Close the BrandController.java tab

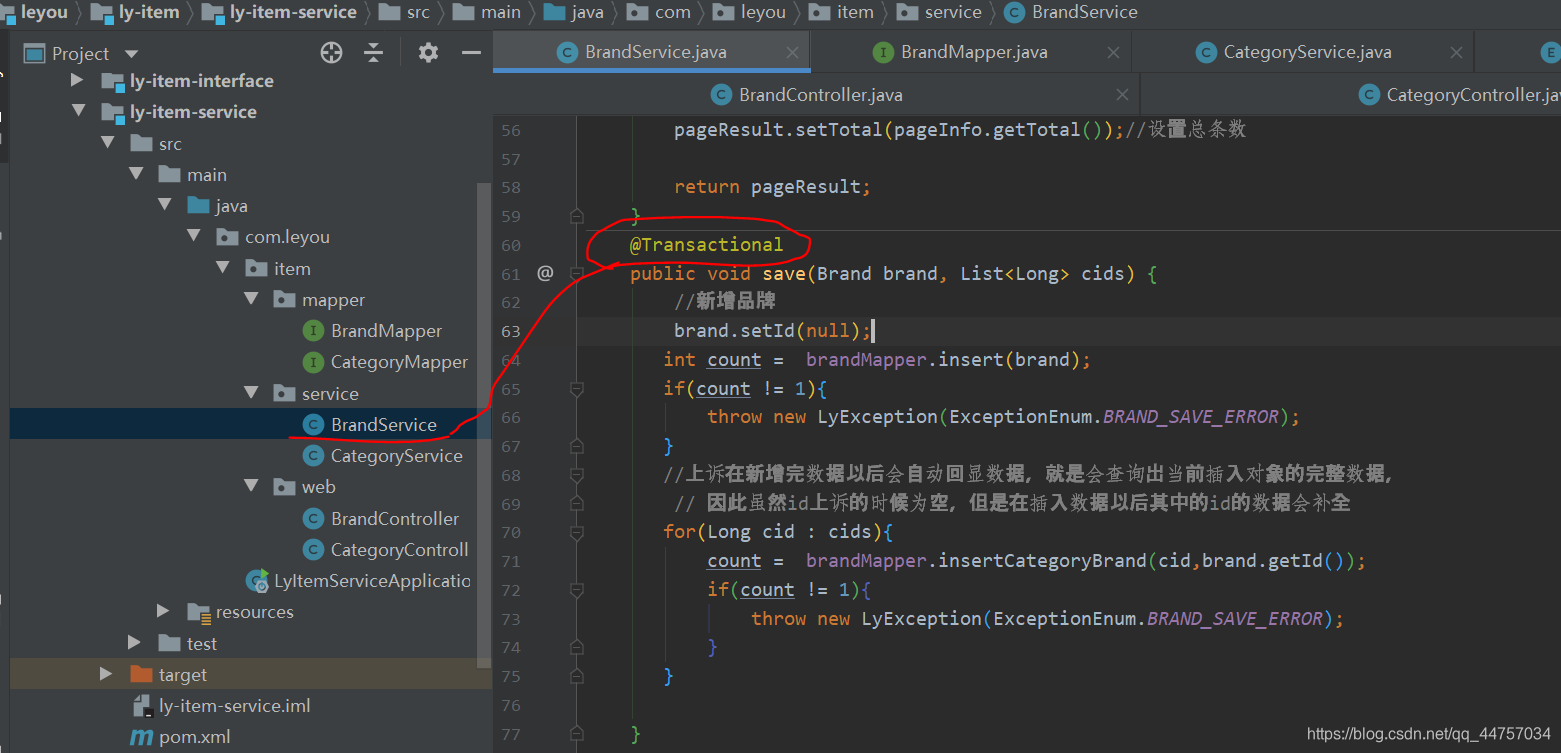(x=1122, y=95)
